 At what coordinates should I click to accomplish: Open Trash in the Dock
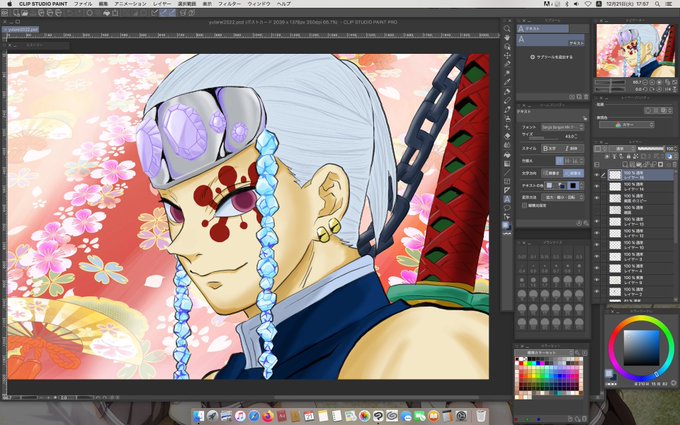481,415
